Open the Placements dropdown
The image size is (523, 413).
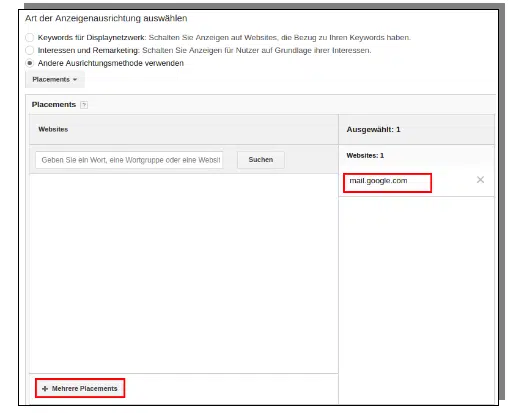[x=55, y=79]
